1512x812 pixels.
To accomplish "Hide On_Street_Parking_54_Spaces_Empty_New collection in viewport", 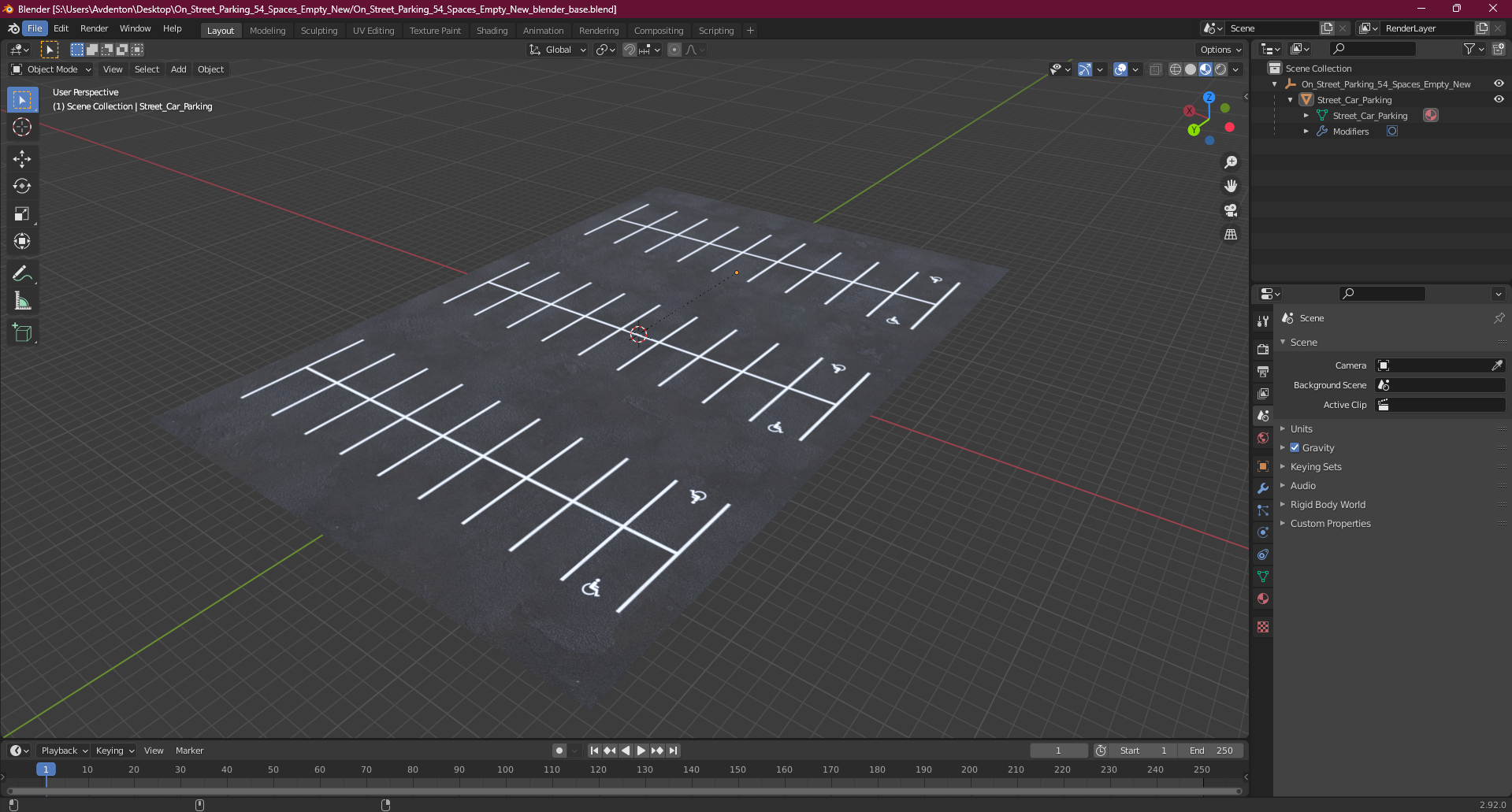I will click(x=1498, y=83).
